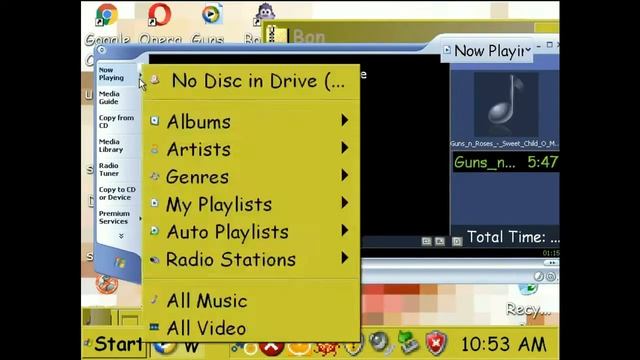Click the first video-size button below the visualization
This screenshot has height=360, width=640.
pos(427,241)
